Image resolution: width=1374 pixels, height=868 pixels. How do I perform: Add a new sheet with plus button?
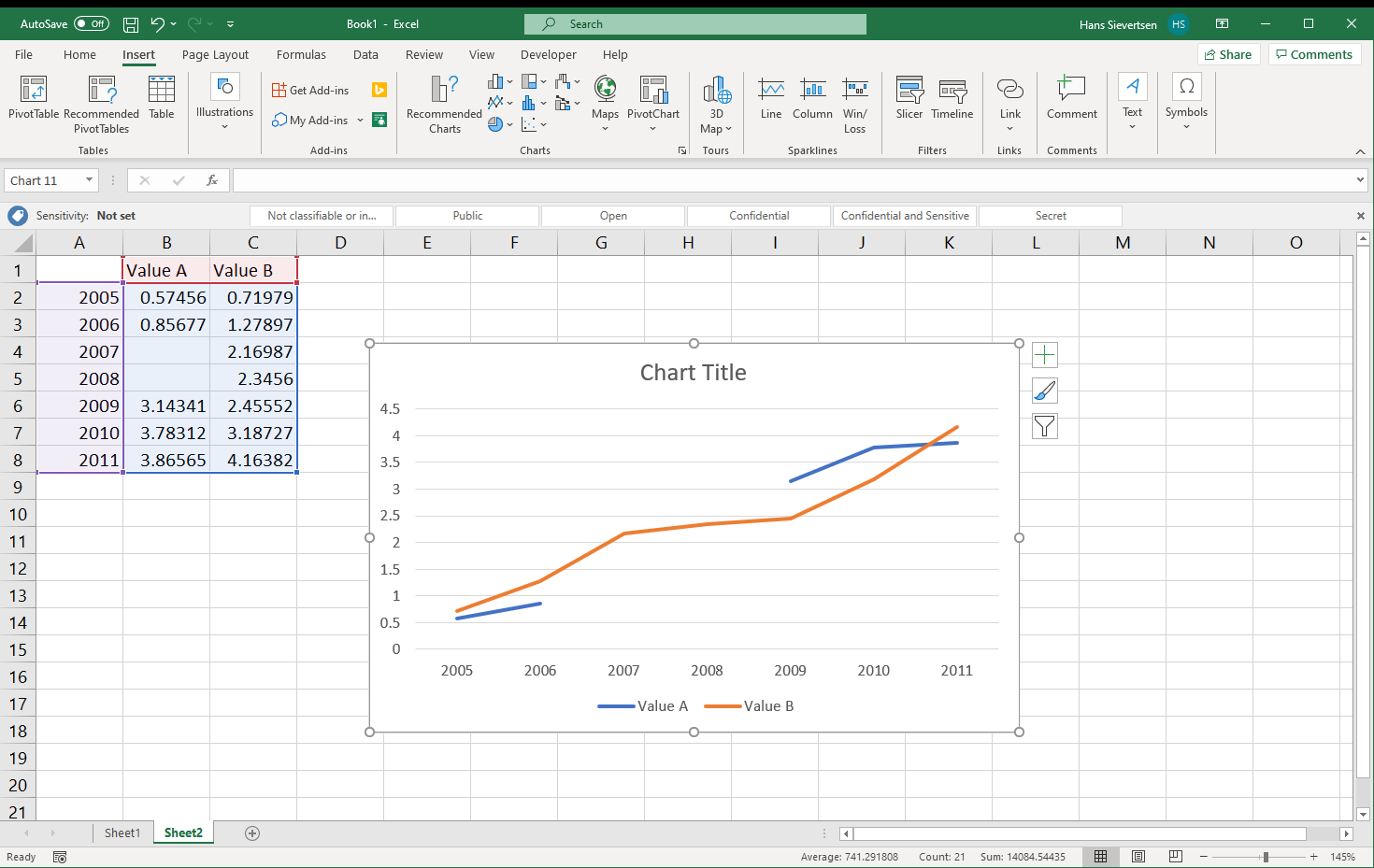coord(252,833)
